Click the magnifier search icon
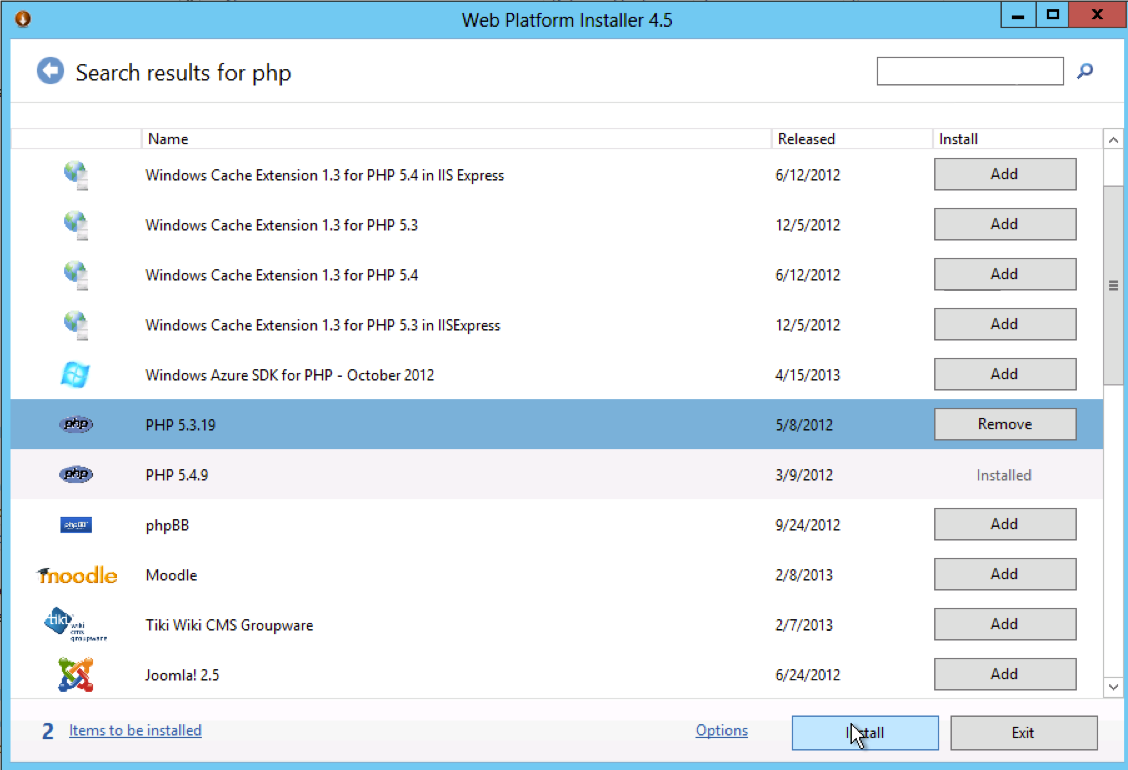This screenshot has width=1128, height=770. click(1085, 71)
